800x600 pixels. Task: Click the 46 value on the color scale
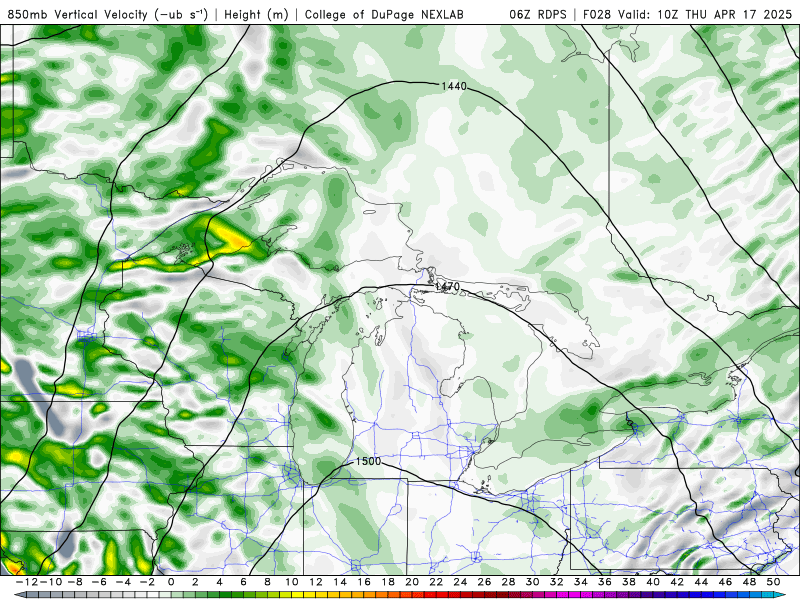[725, 582]
